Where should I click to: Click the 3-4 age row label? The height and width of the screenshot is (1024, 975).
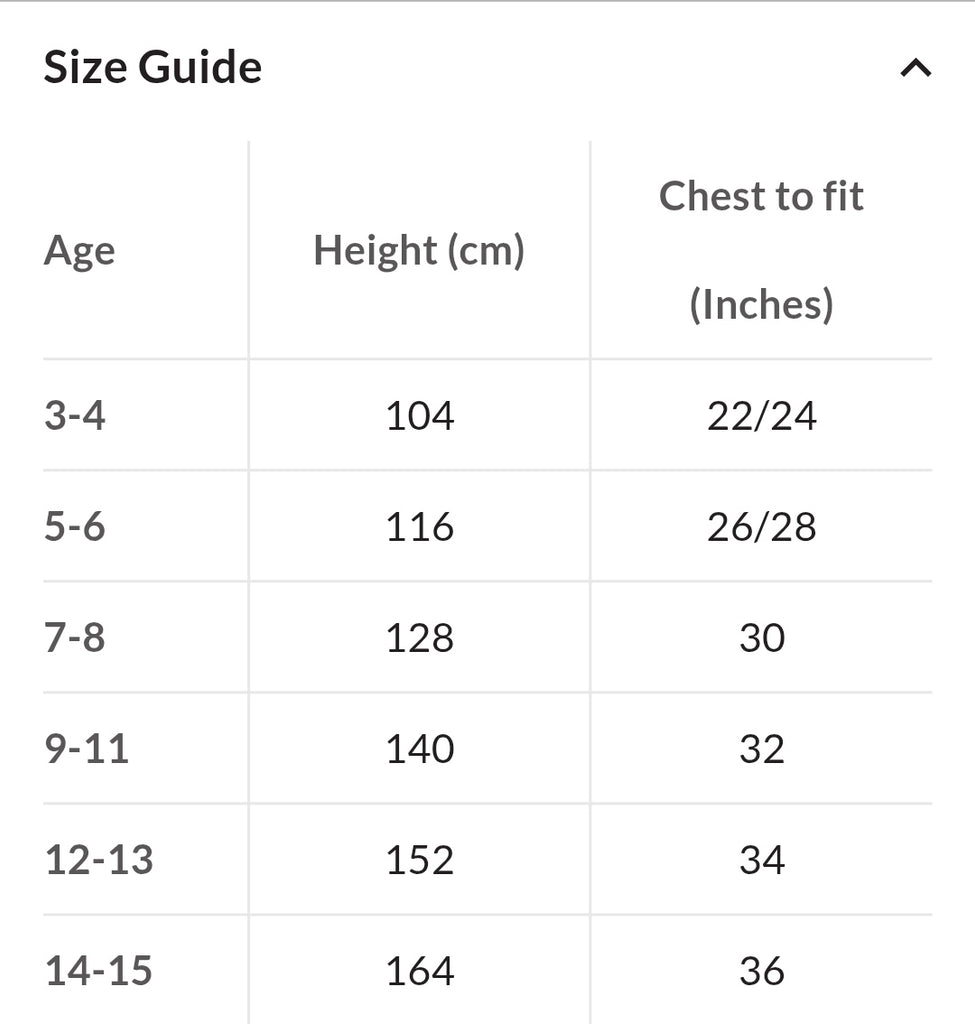click(74, 415)
